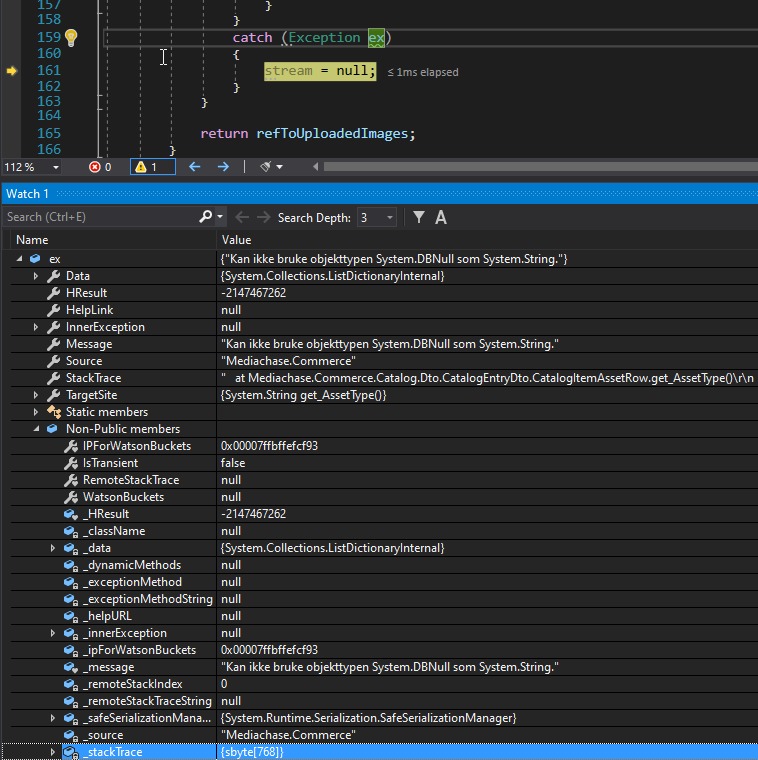Screen dimensions: 758x760
Task: Navigate to next issue with right arrow
Action: 223,167
